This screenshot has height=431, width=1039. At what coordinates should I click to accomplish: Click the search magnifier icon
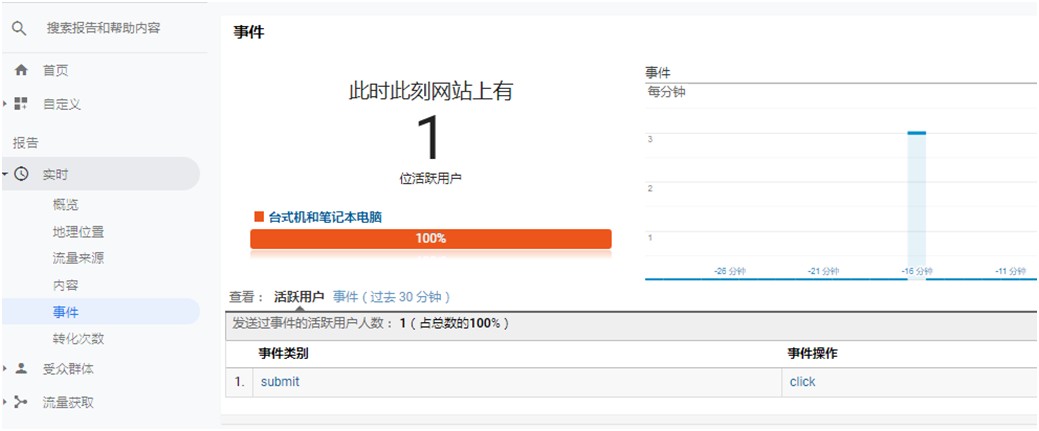[19, 29]
